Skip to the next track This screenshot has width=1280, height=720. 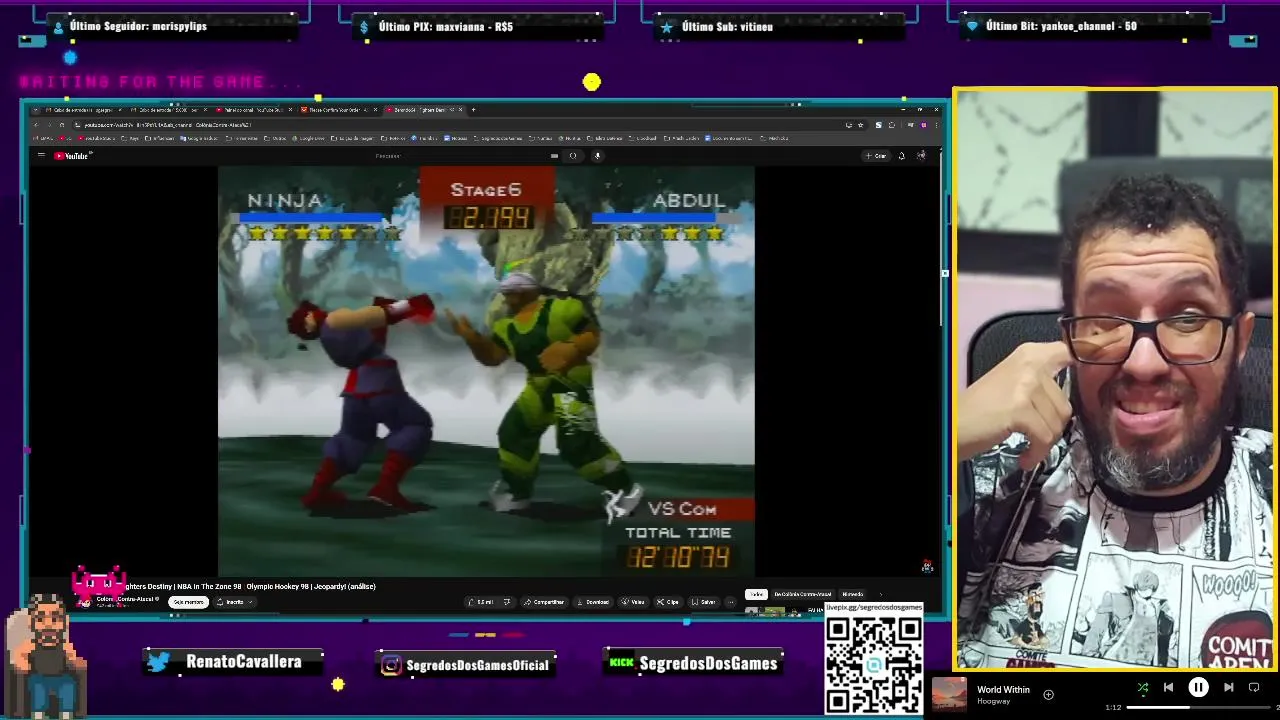tap(1229, 688)
